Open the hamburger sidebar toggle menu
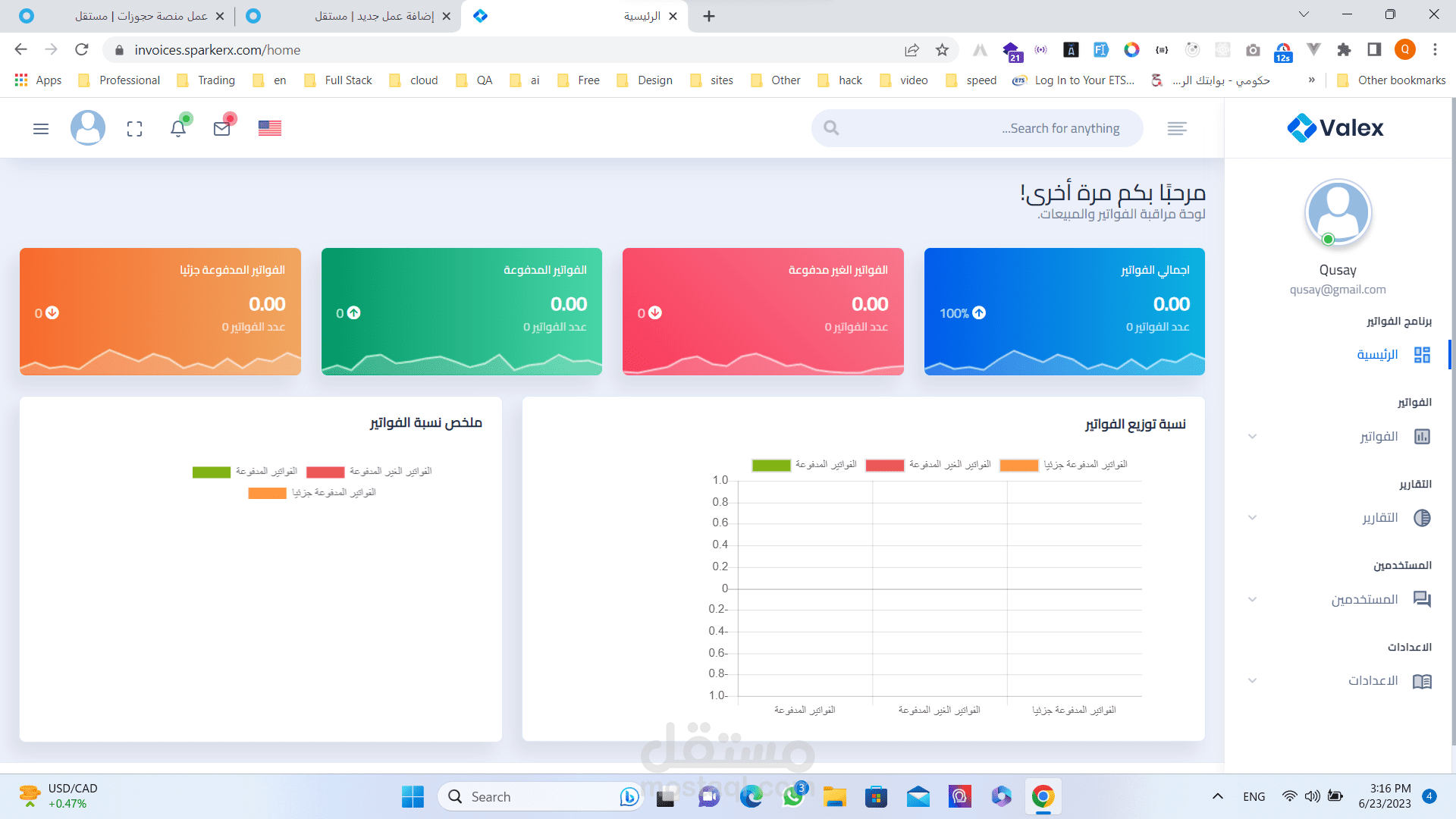Screen dimensions: 1456x819 41,129
